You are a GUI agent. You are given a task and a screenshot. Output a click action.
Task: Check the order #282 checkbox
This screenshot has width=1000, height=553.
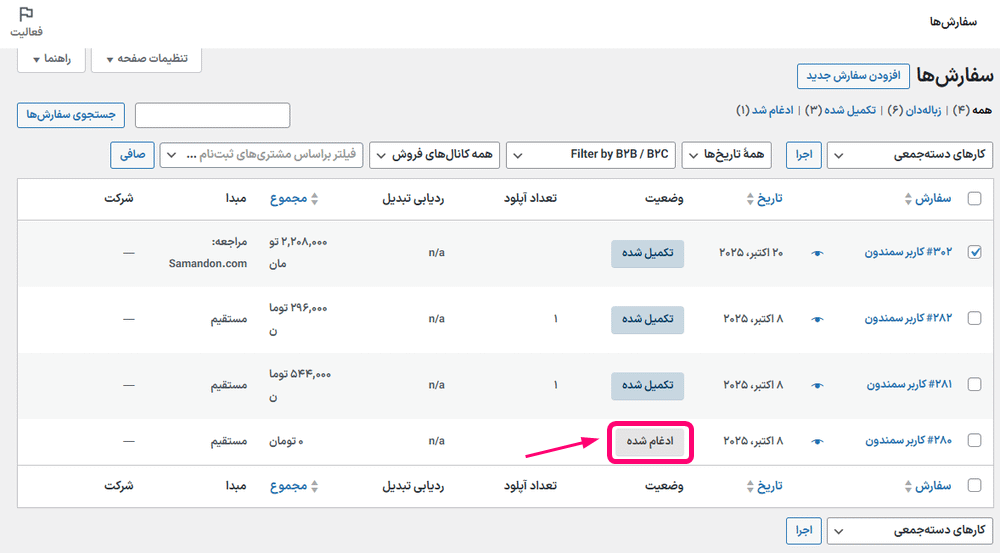tap(974, 318)
